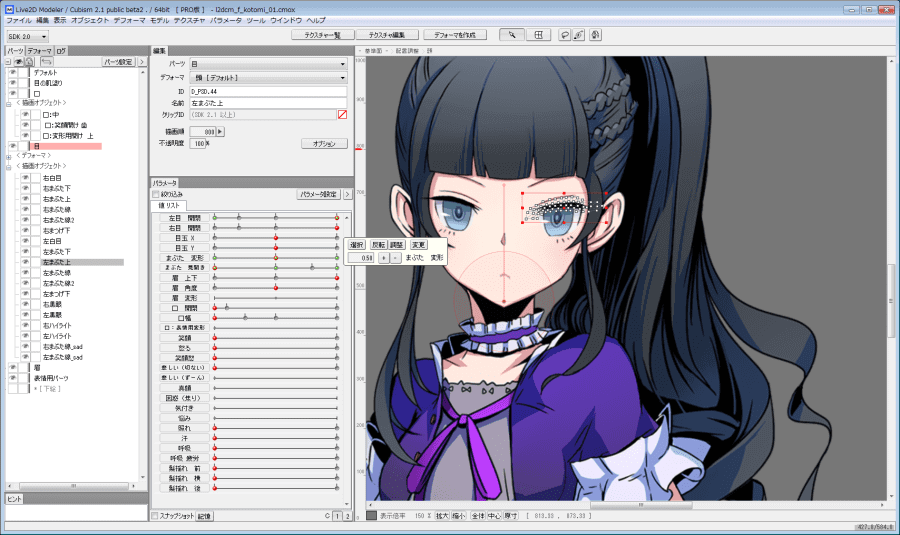This screenshot has height=535, width=900.
Task: Click the gray background color box in status bar
Action: coord(371,515)
